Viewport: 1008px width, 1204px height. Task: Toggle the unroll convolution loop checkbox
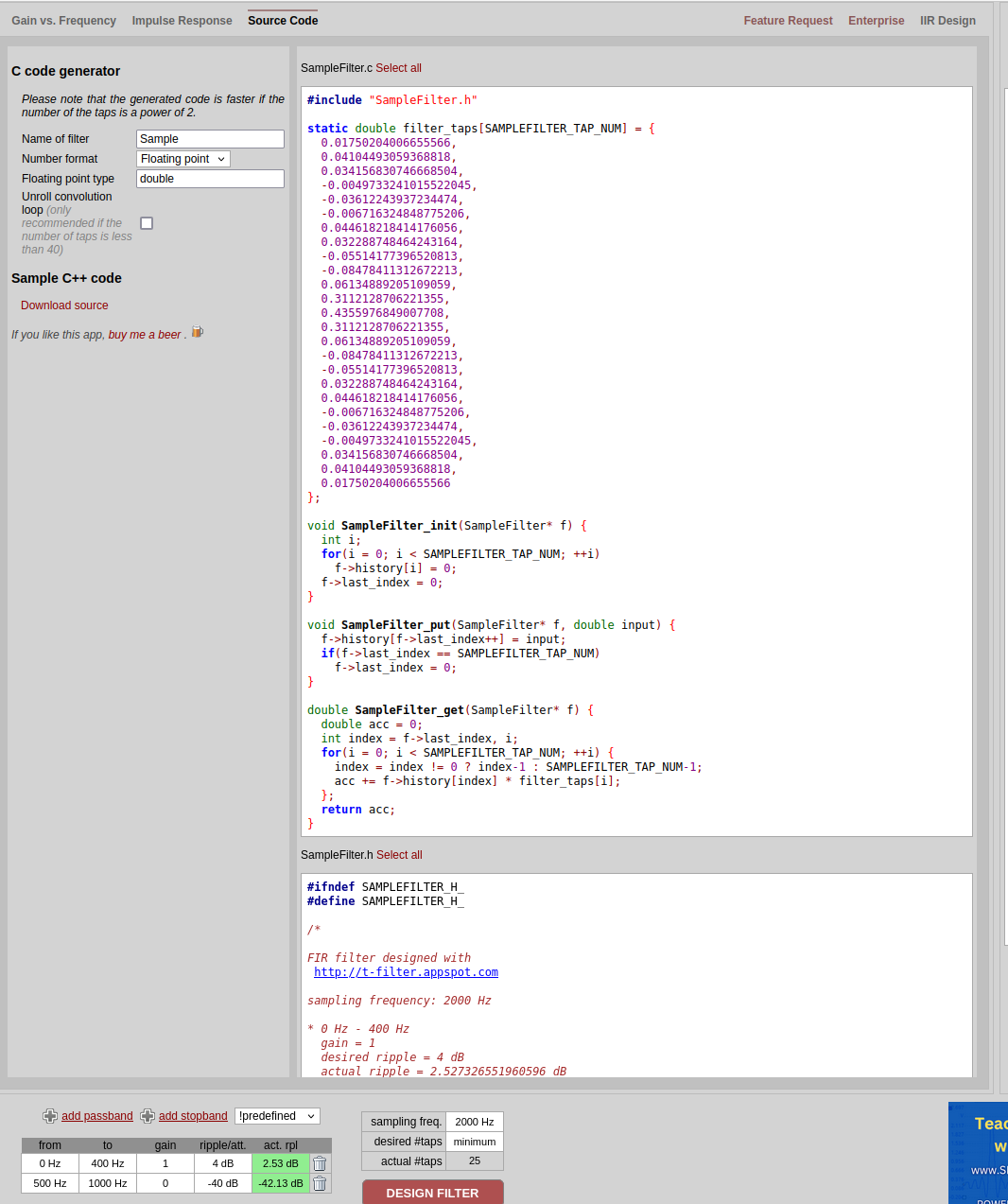point(147,223)
